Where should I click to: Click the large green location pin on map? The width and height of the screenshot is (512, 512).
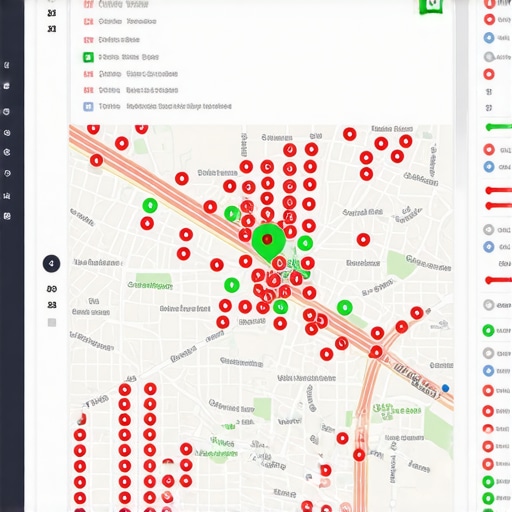point(268,242)
